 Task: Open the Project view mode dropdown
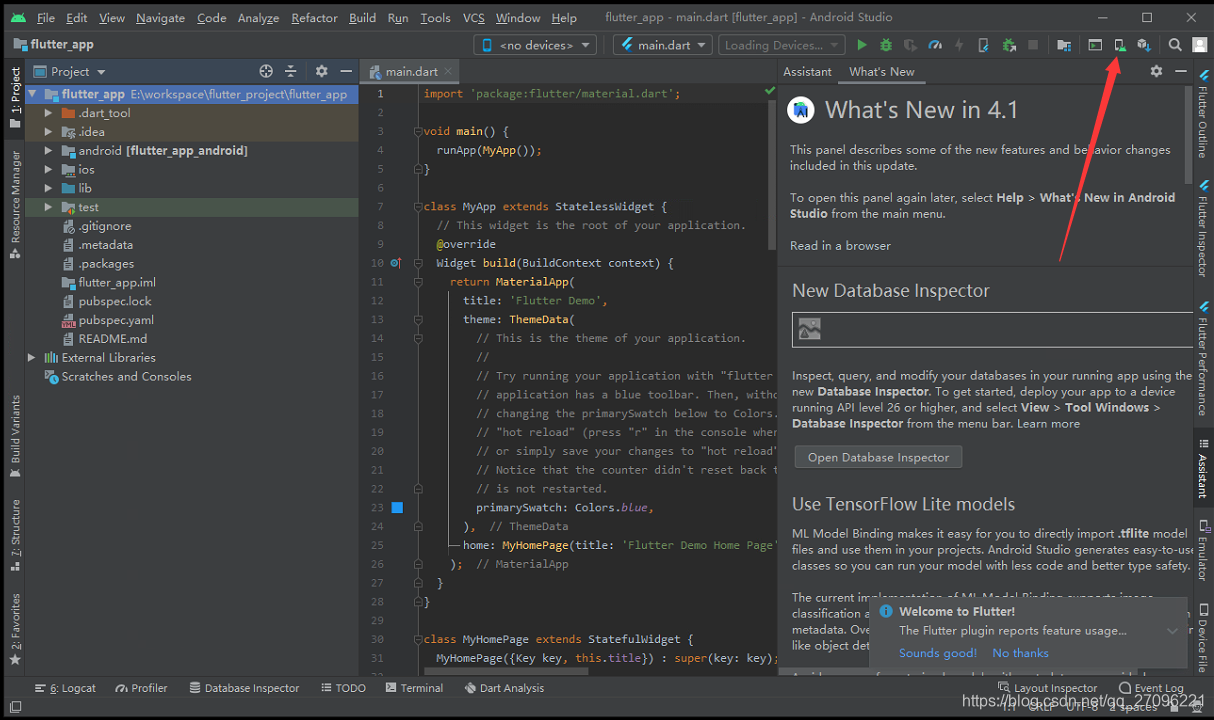tap(70, 71)
